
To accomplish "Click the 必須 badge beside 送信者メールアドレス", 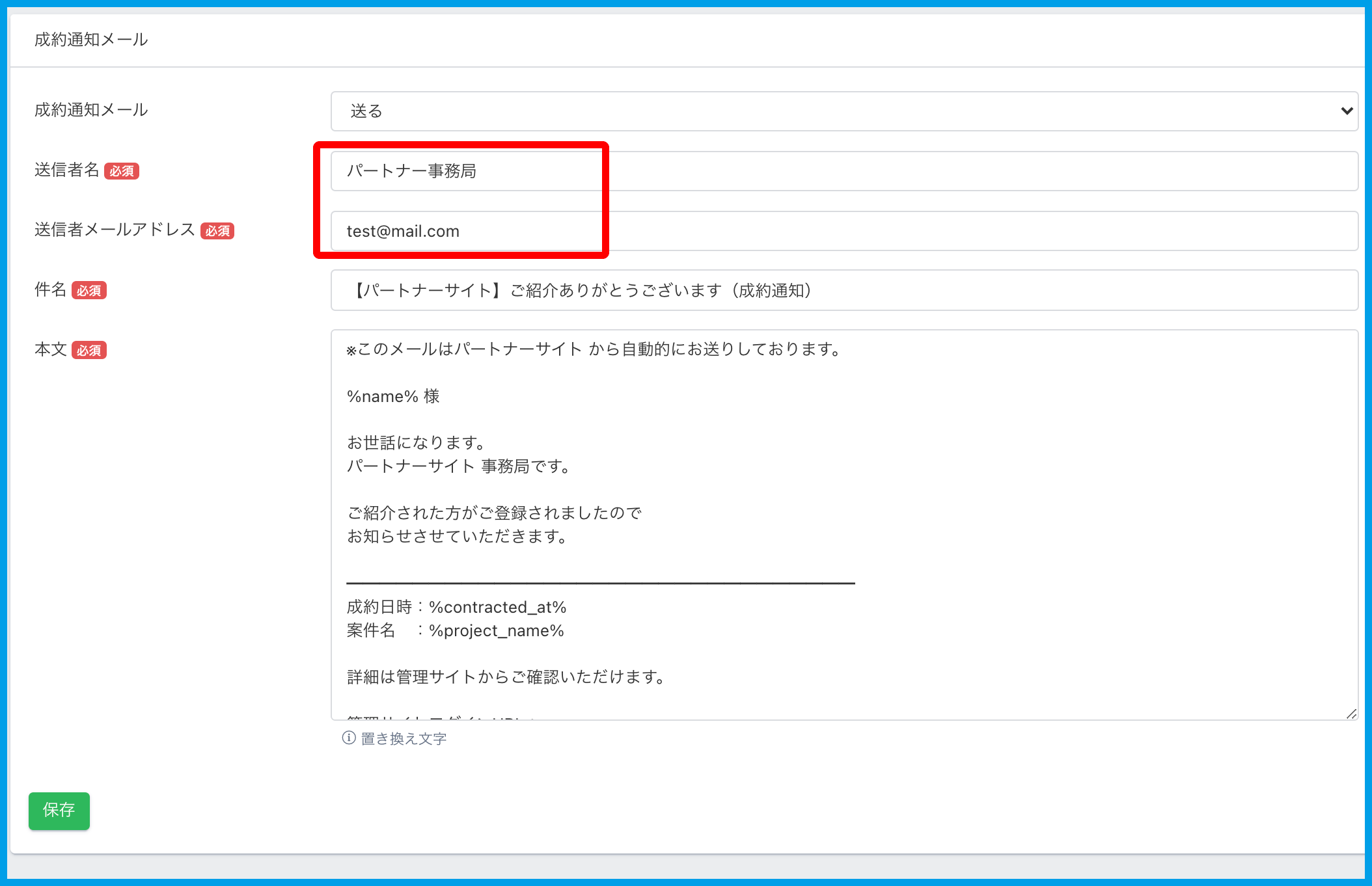I will [x=217, y=231].
